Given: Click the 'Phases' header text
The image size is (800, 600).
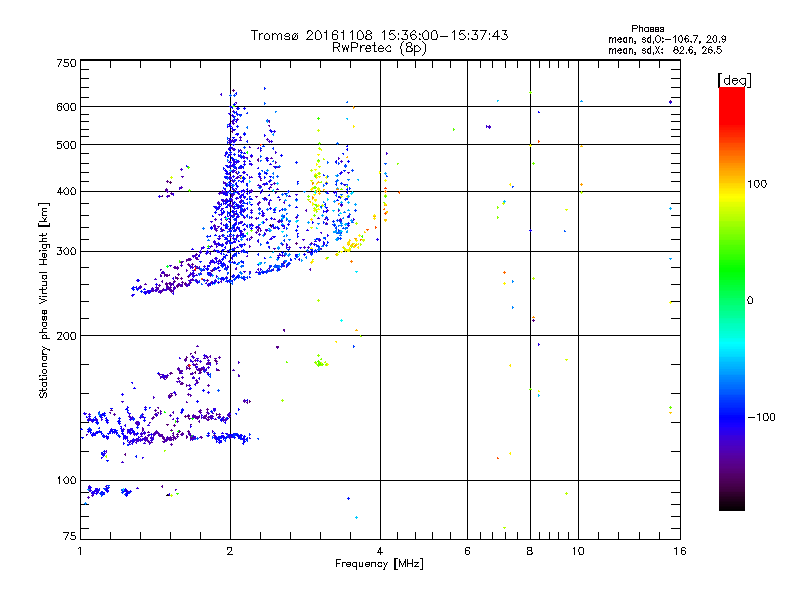Looking at the screenshot, I should pos(647,29).
